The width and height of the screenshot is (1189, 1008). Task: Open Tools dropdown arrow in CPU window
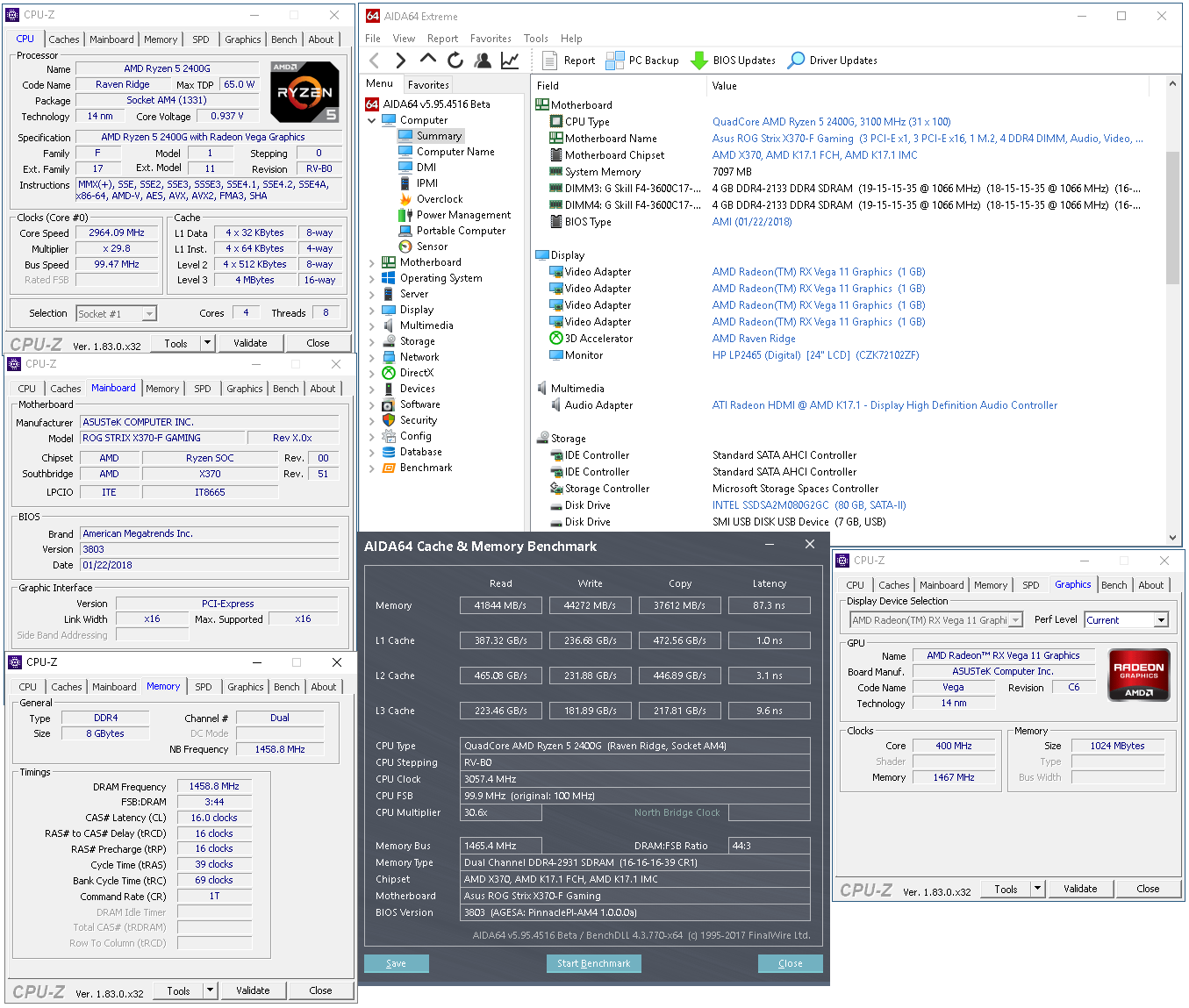pos(208,343)
